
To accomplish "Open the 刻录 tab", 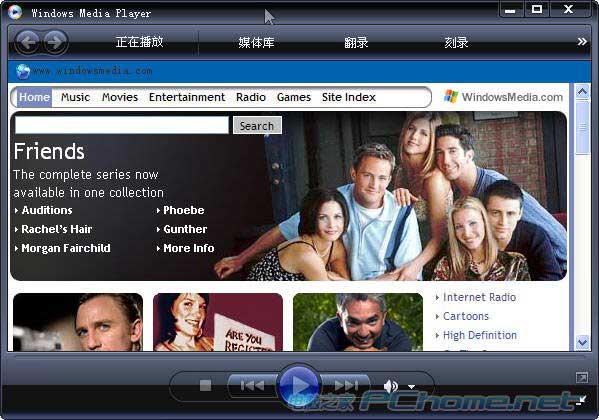I will coord(456,42).
